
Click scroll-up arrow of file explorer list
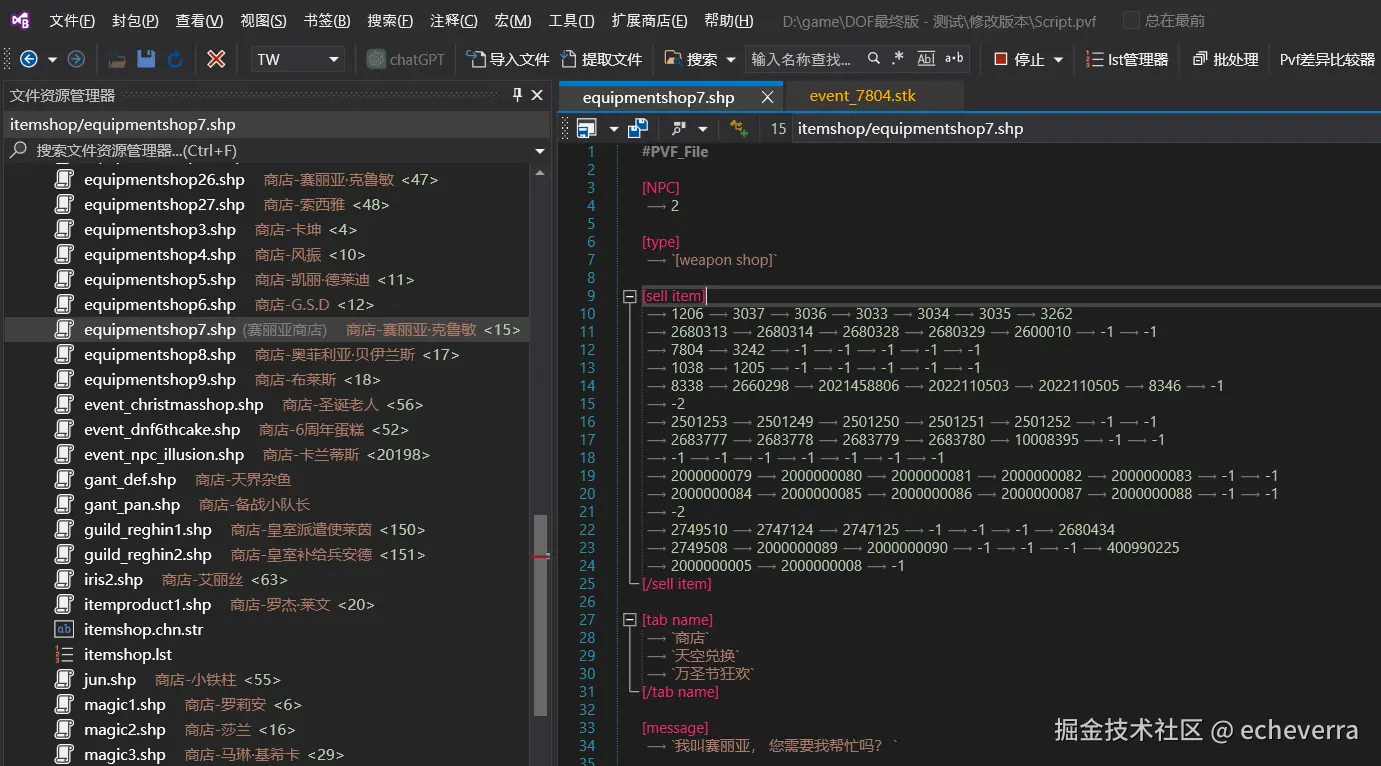pyautogui.click(x=540, y=172)
